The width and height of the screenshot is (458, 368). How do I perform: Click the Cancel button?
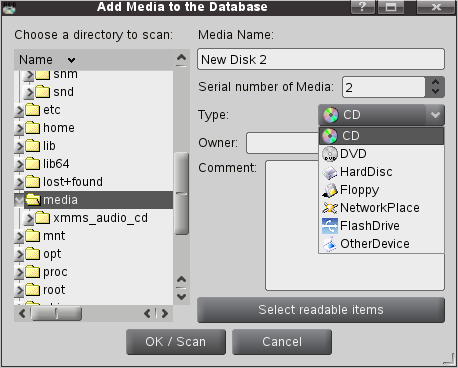pyautogui.click(x=282, y=342)
